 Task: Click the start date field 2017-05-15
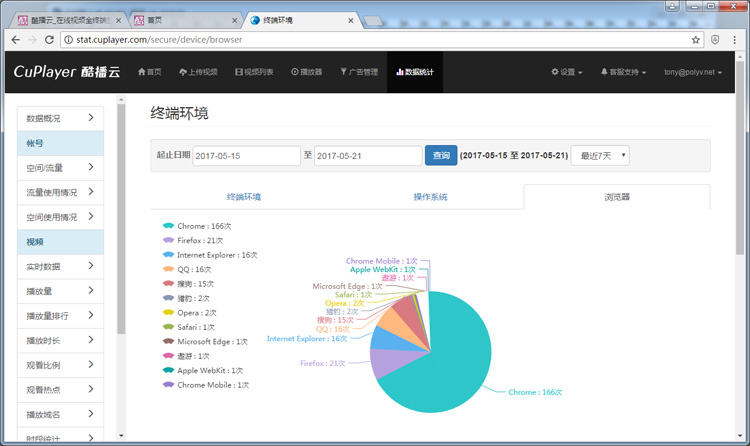pos(246,156)
